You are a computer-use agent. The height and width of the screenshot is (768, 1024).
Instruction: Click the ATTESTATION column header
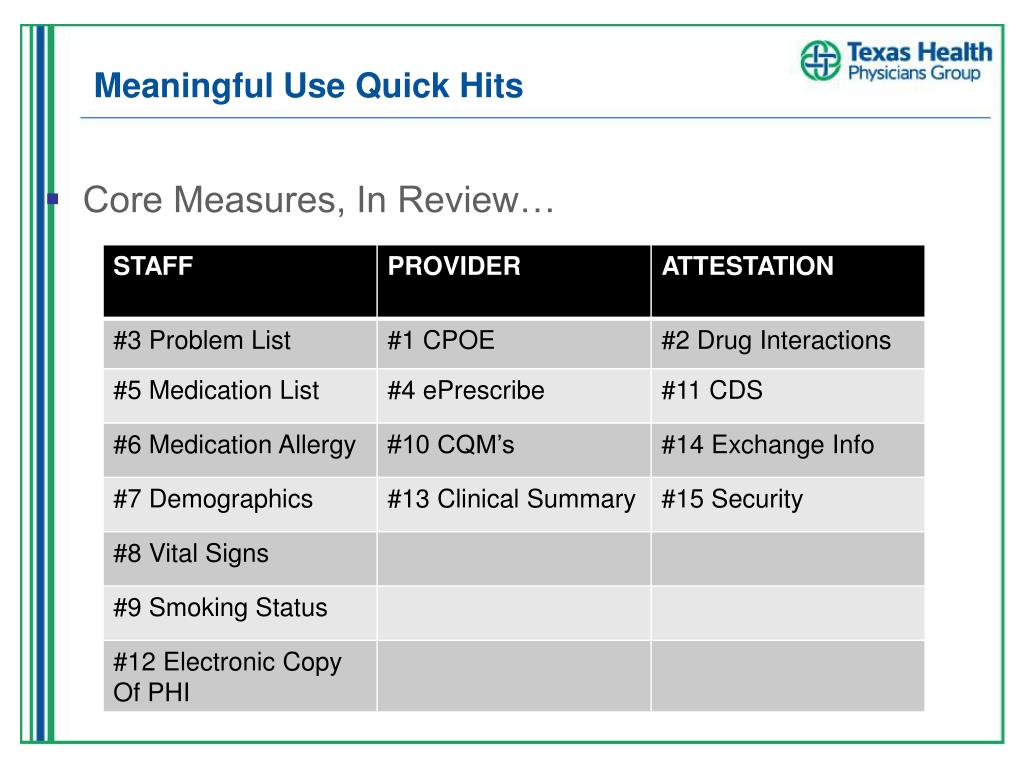(x=788, y=281)
